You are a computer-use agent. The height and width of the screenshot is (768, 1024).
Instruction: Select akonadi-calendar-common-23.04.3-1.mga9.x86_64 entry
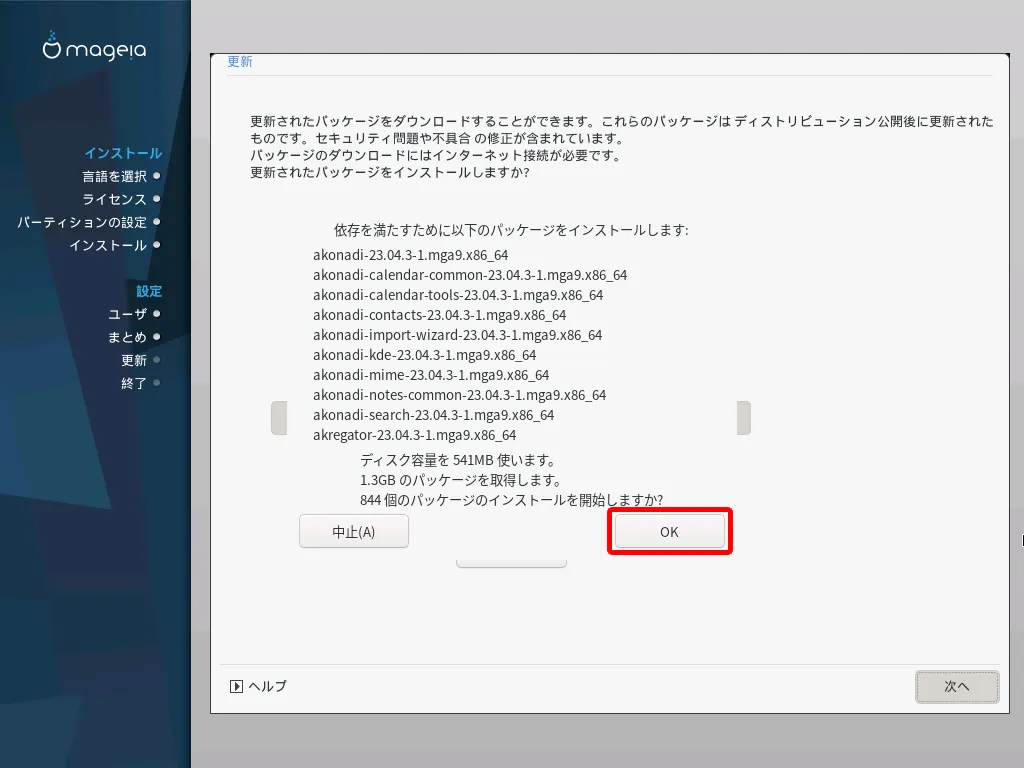470,275
